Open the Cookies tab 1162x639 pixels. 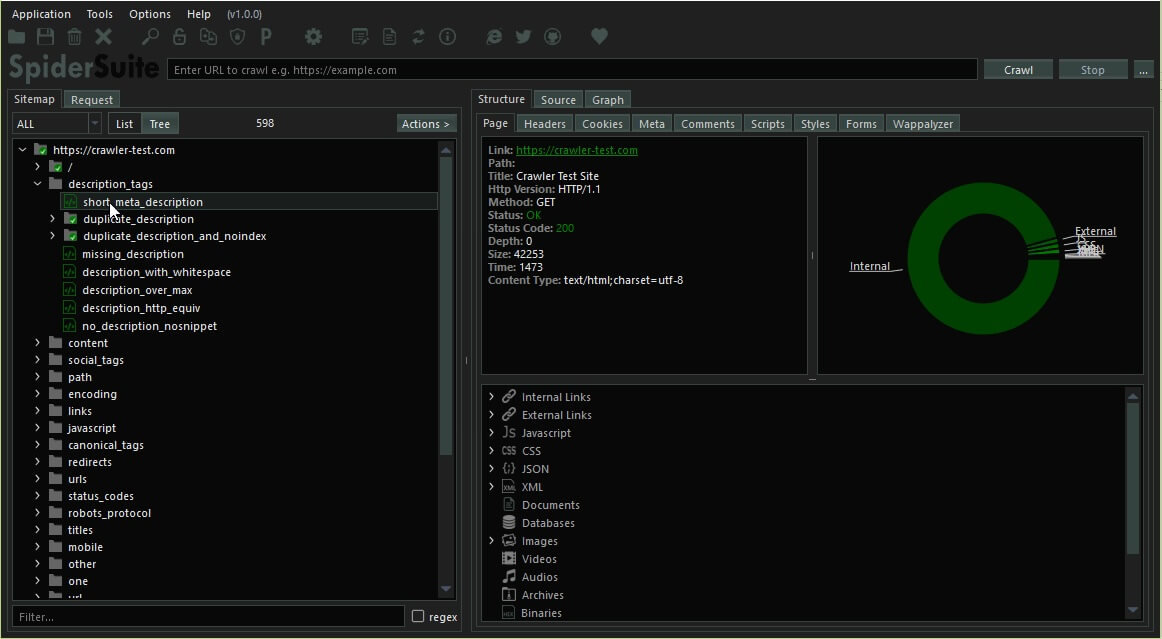[602, 124]
